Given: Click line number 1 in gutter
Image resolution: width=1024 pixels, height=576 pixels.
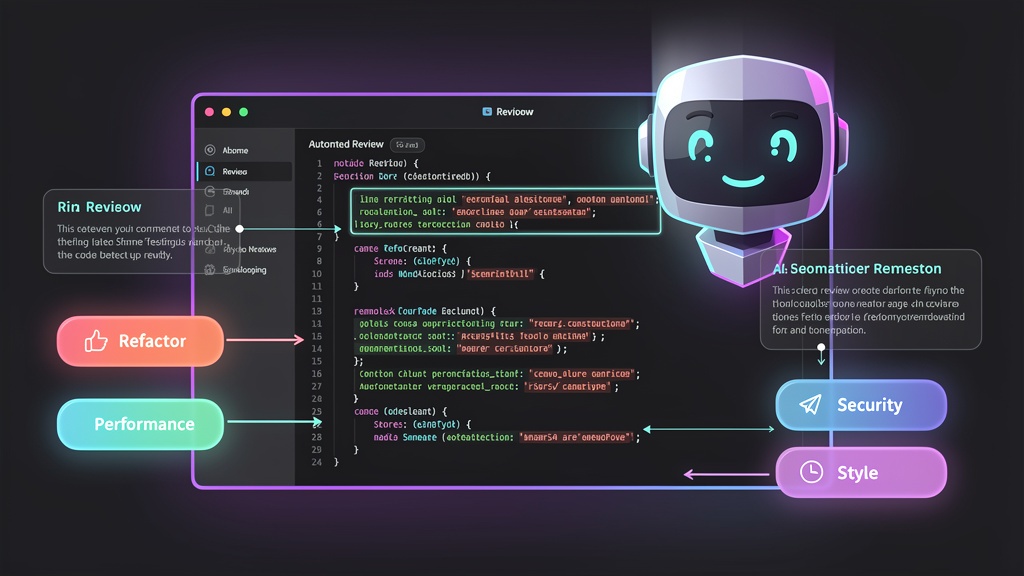Looking at the screenshot, I should (x=319, y=163).
